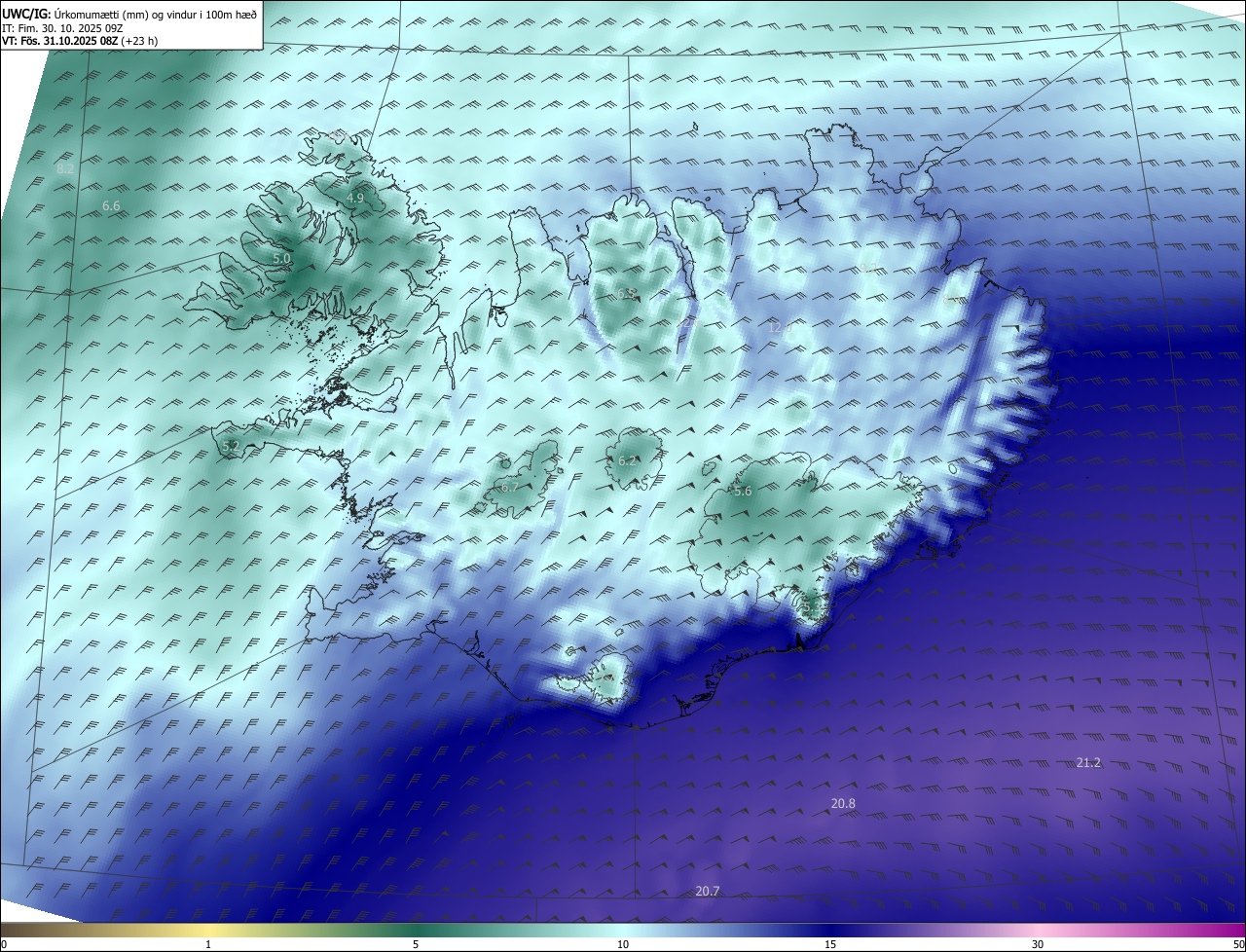Click the 5.6 value label on the map

(x=743, y=492)
